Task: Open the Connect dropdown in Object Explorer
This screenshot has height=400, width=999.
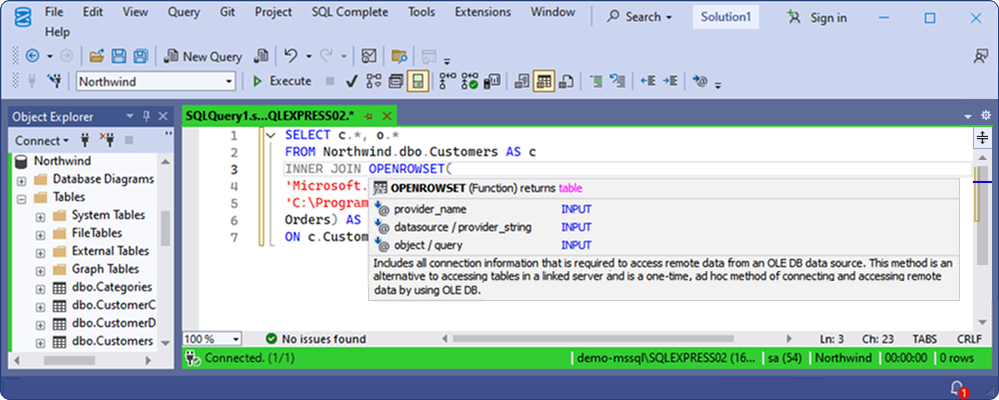Action: [42, 140]
